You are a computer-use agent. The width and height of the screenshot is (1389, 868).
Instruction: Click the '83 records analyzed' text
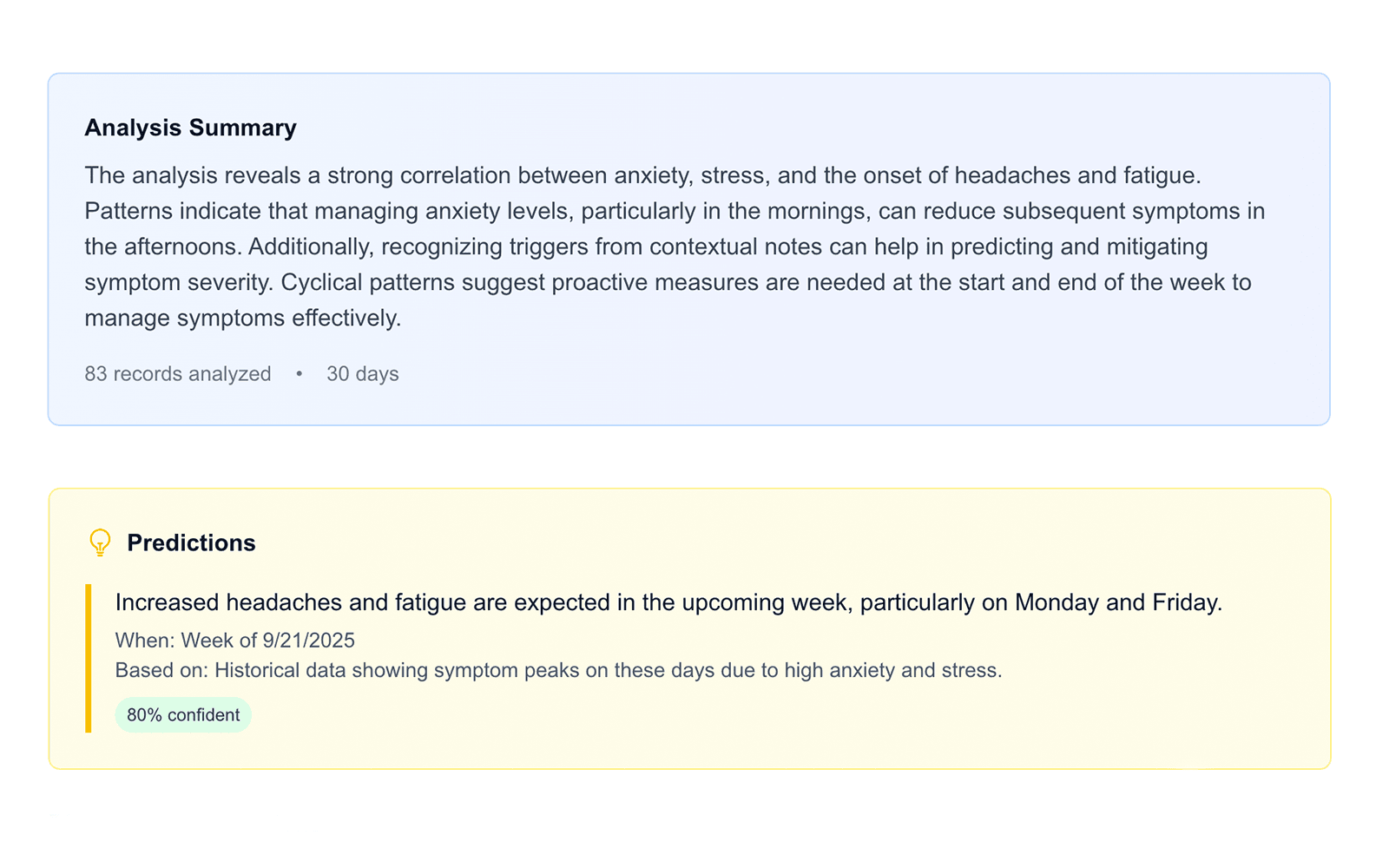click(178, 374)
